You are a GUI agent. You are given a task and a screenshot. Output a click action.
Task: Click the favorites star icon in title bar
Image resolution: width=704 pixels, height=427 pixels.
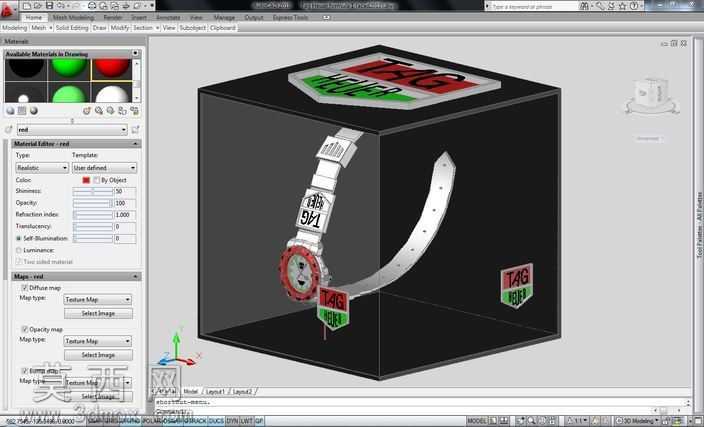(x=622, y=6)
